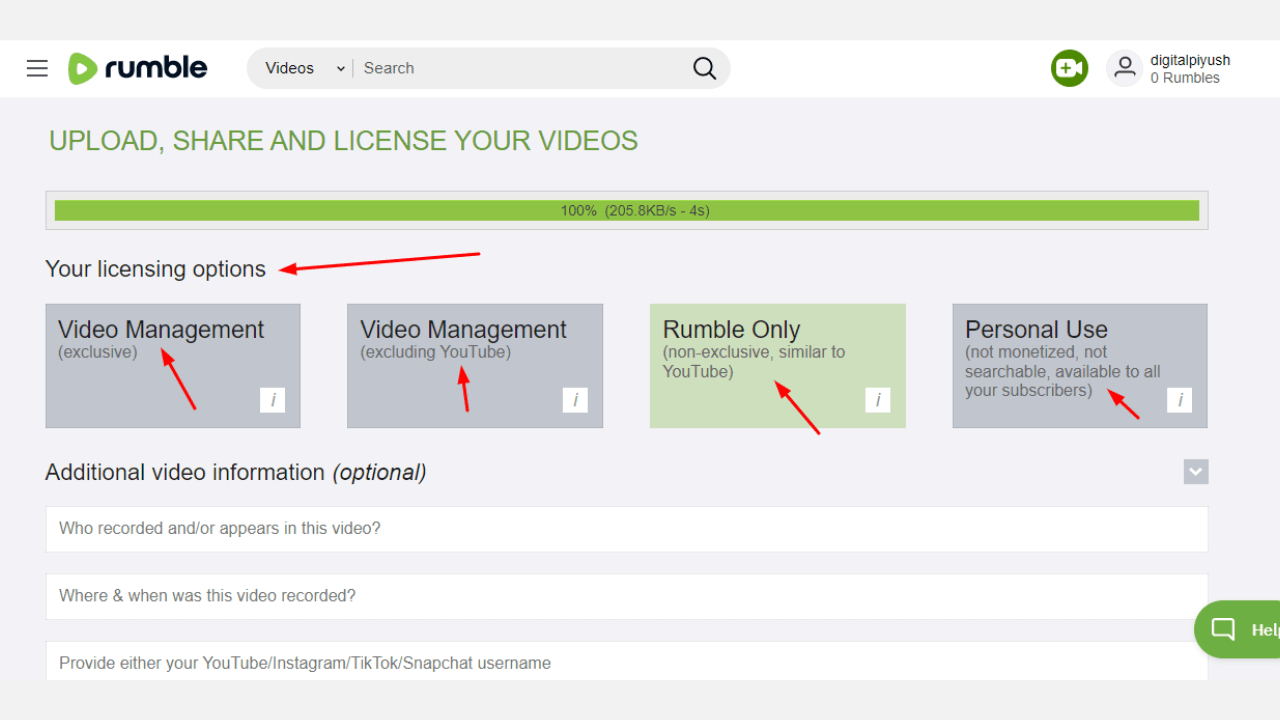Click the Search text field
This screenshot has height=720, width=1280.
coord(520,68)
